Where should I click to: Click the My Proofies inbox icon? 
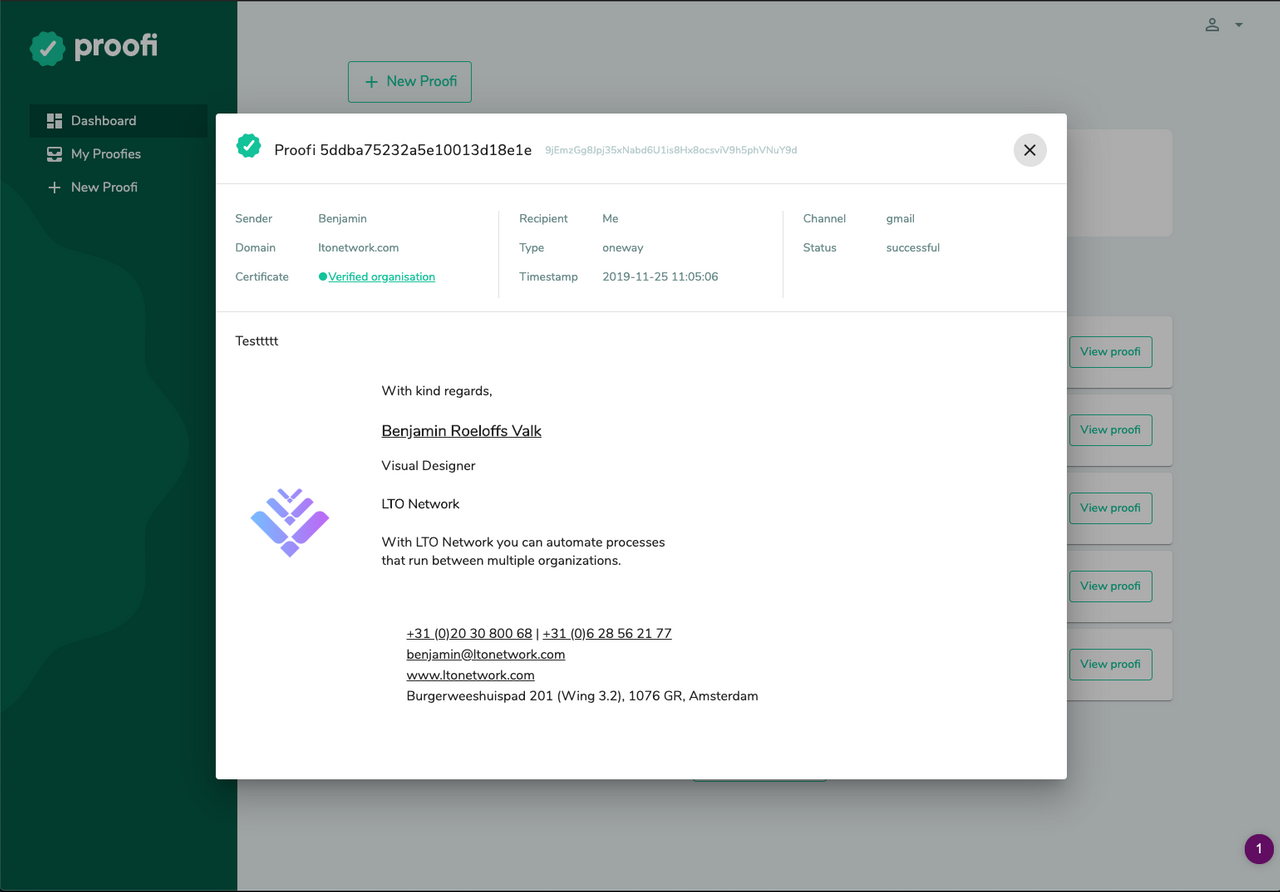pyautogui.click(x=54, y=154)
